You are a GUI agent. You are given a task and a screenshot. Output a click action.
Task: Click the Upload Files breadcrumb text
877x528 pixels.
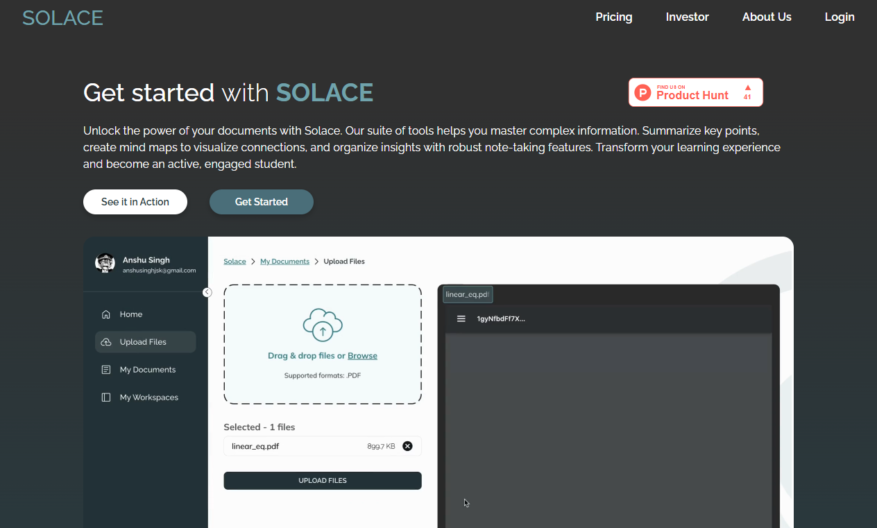tap(344, 261)
